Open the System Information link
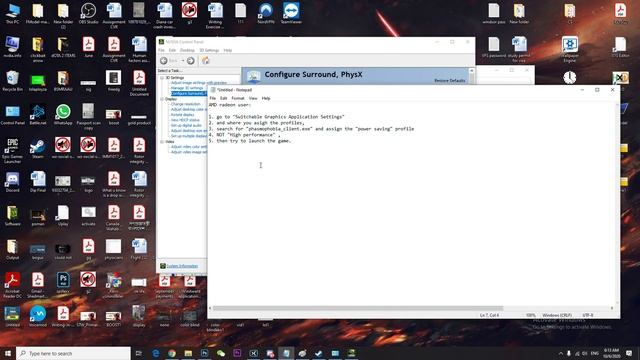 click(x=182, y=266)
